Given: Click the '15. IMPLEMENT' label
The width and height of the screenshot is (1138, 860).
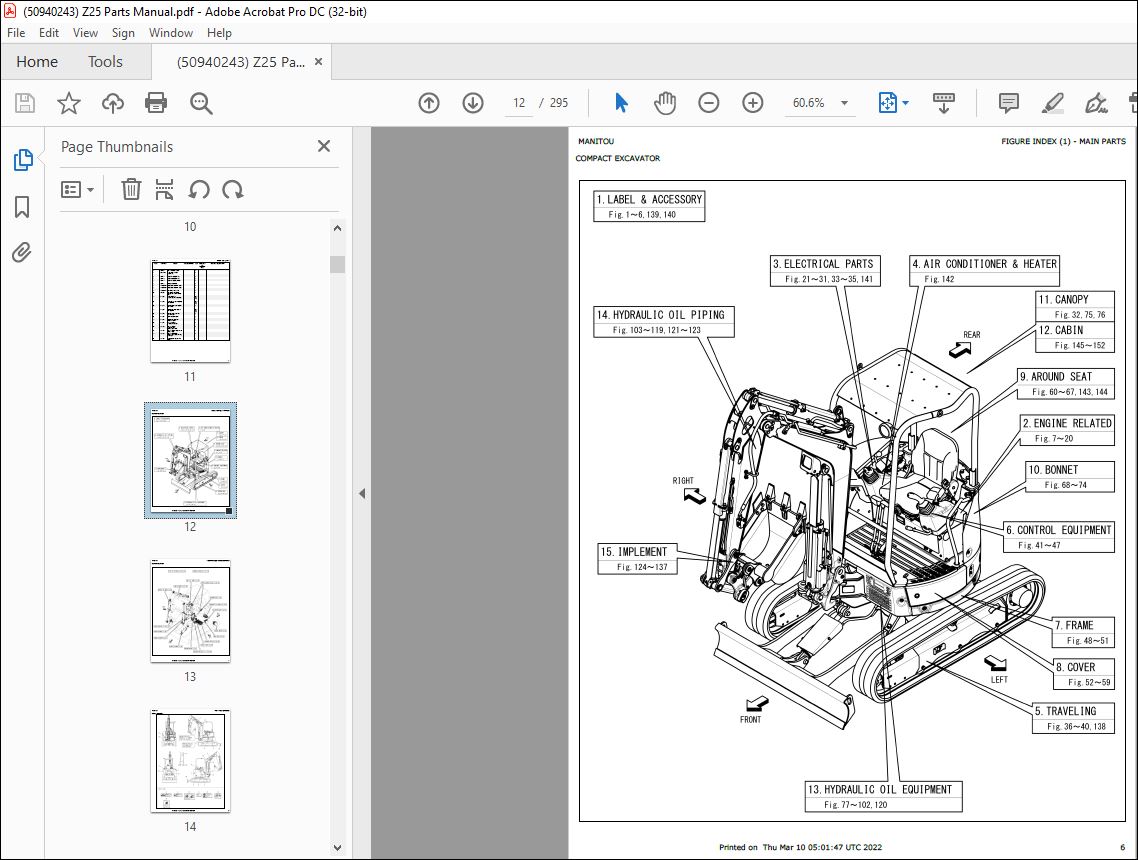Looking at the screenshot, I should tap(637, 559).
